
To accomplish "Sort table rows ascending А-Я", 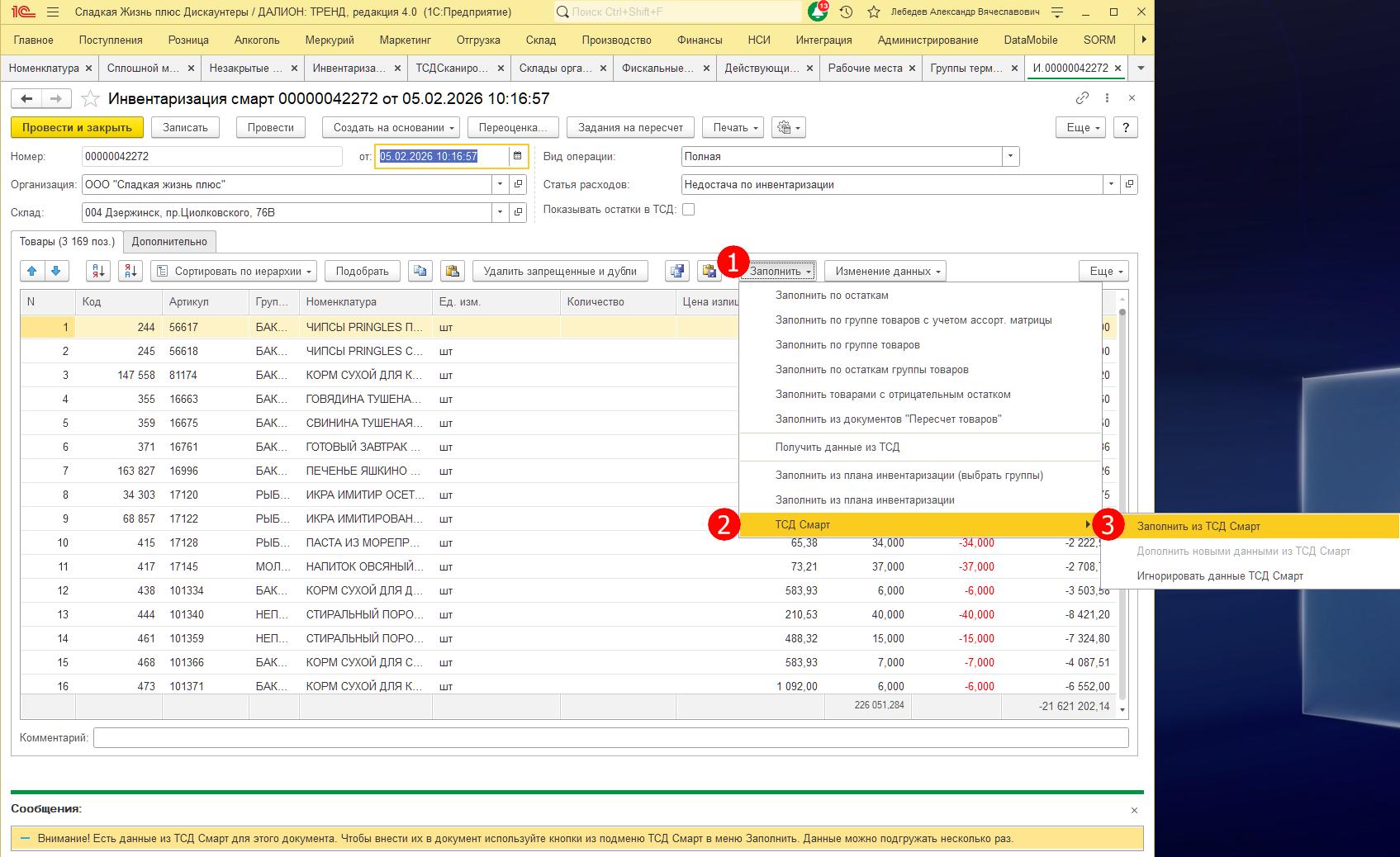I will pos(98,271).
